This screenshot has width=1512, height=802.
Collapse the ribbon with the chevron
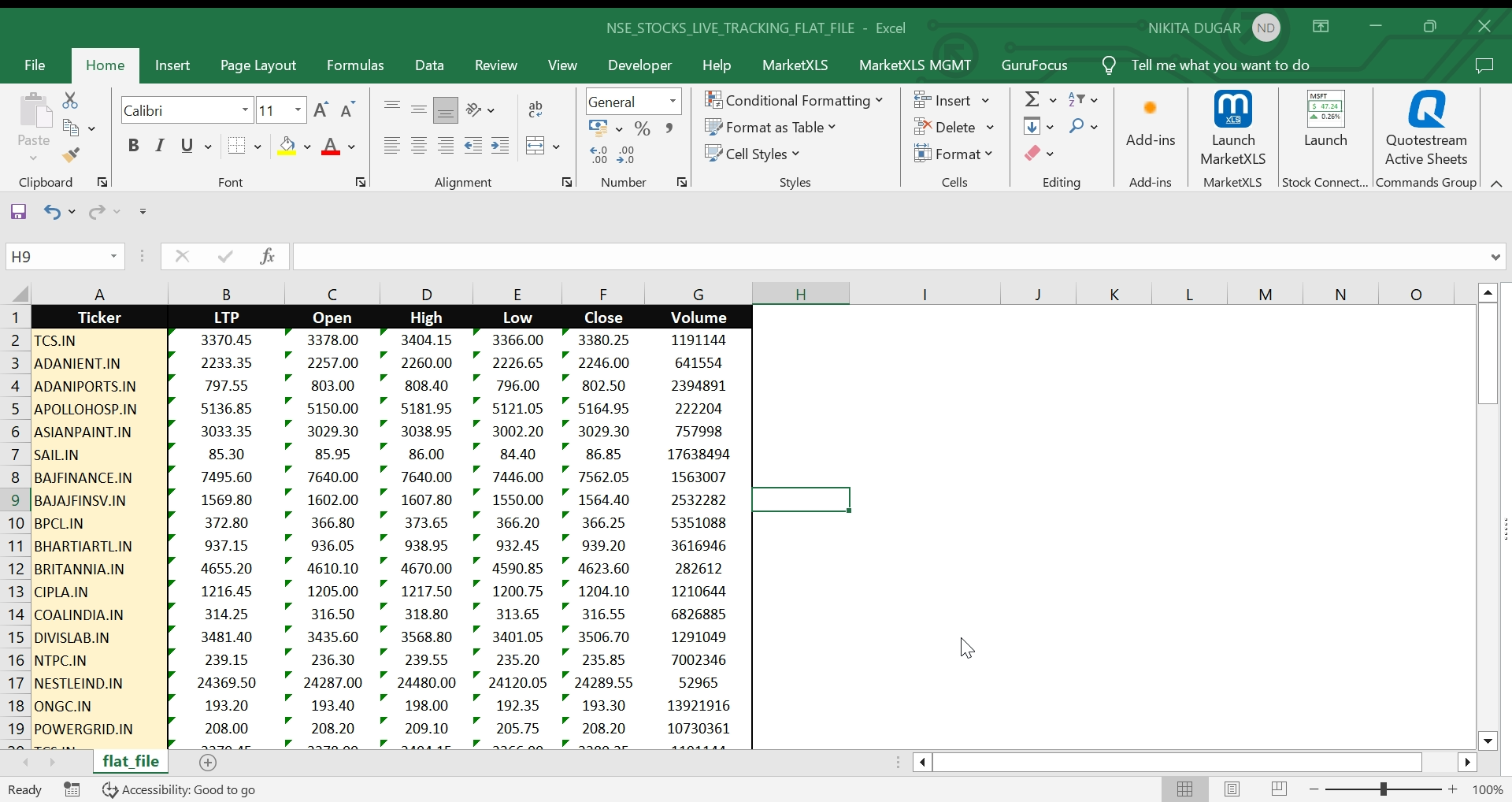tap(1496, 183)
